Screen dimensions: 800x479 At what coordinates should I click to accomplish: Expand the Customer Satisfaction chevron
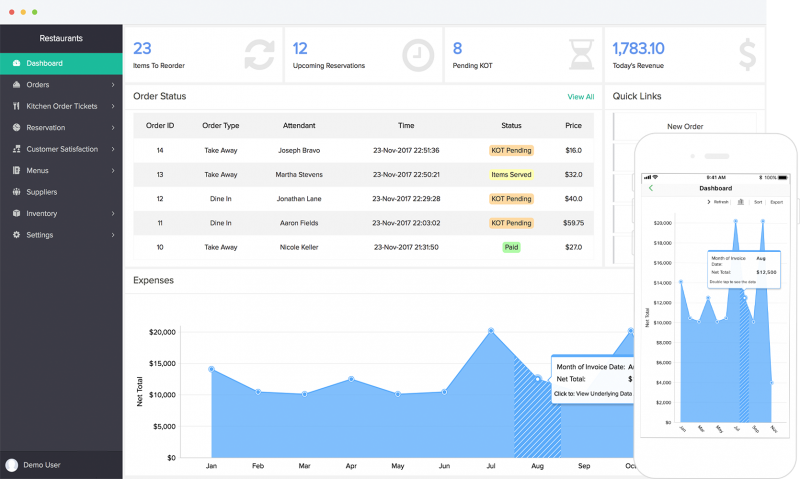tap(113, 149)
